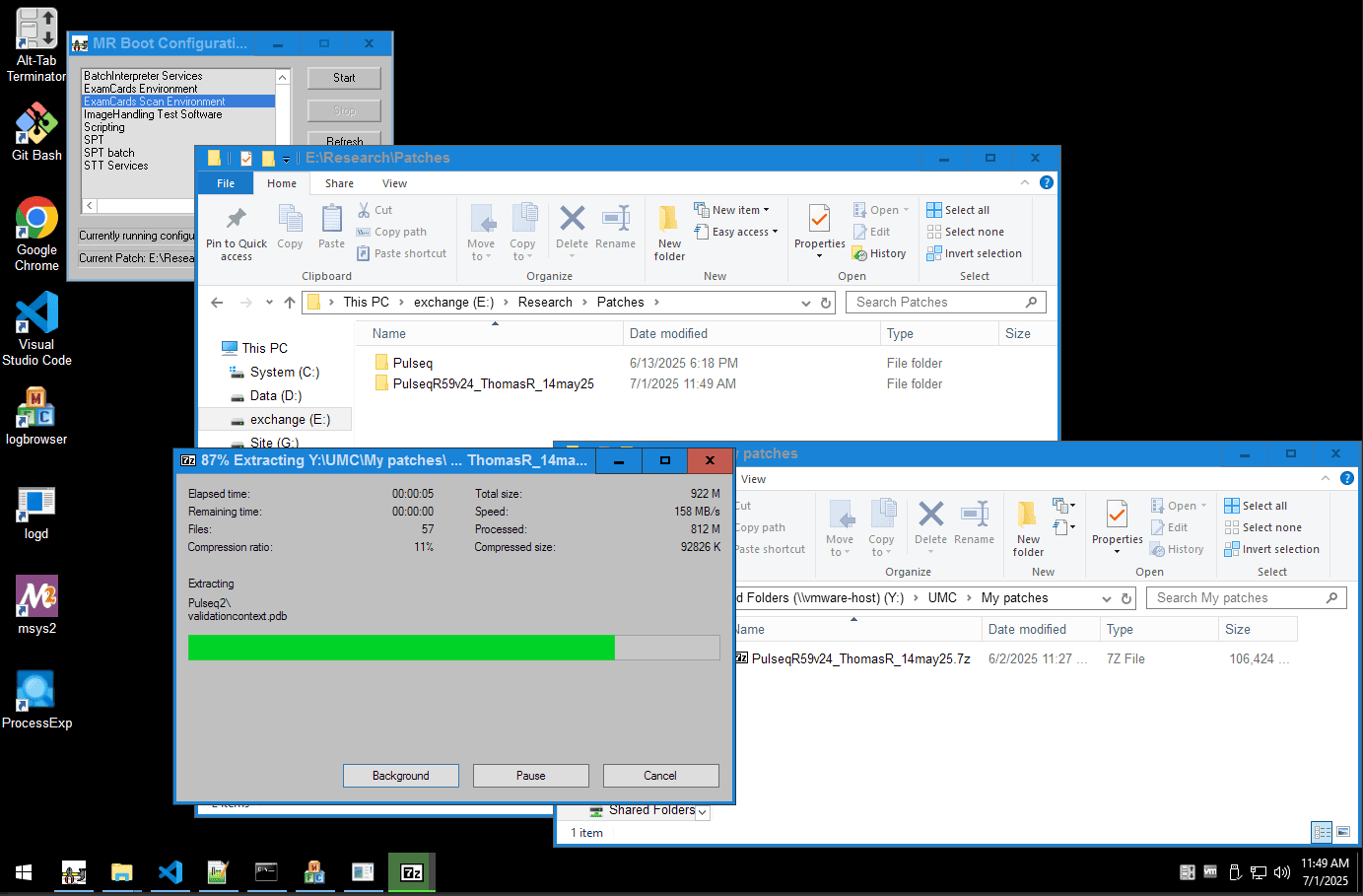Screen dimensions: 1363x896
Task: Sort by Date modified in Patches window
Action: tap(668, 334)
